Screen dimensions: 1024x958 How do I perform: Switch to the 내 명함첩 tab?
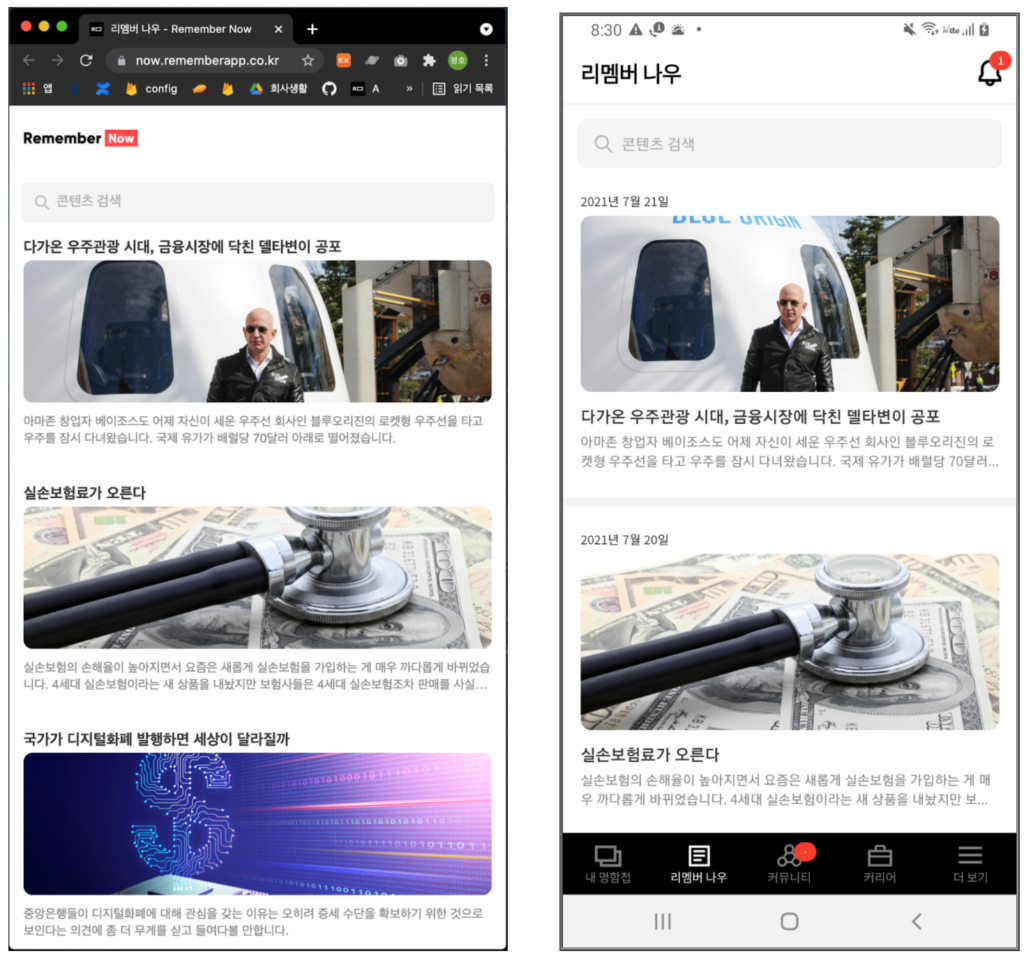[x=608, y=863]
